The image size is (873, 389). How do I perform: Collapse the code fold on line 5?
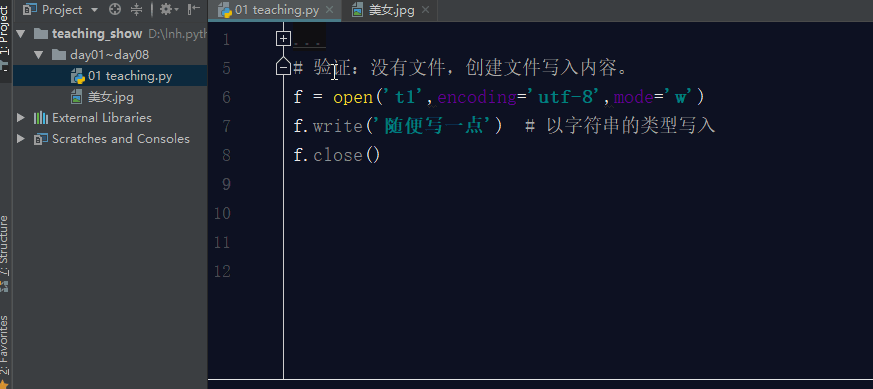[x=283, y=67]
